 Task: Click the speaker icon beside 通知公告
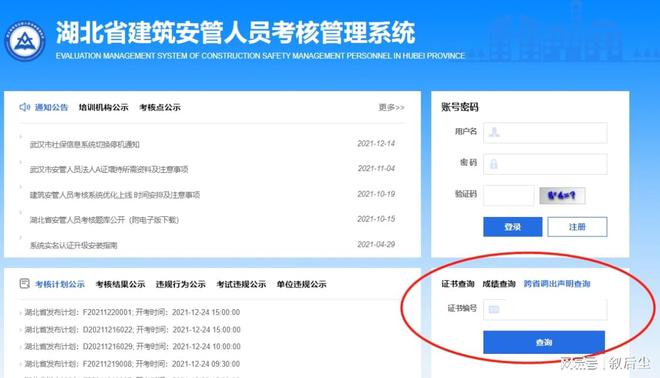pos(24,107)
